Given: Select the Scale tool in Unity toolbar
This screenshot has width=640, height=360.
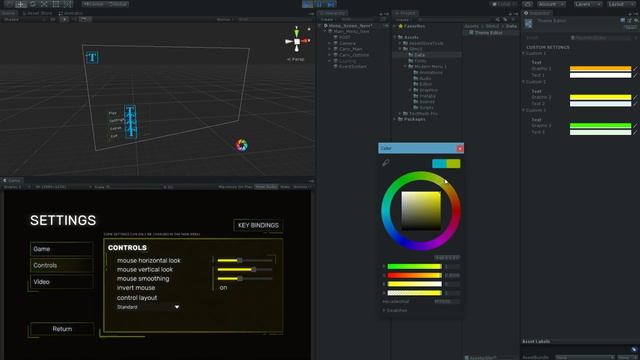Looking at the screenshot, I should tap(44, 4).
